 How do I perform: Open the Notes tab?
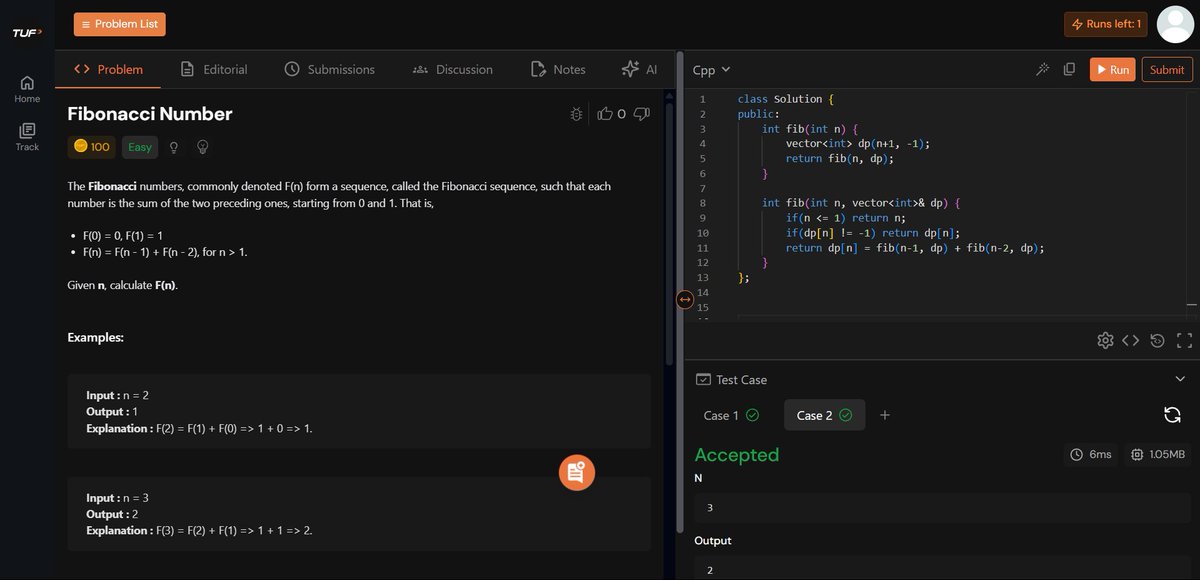(556, 69)
